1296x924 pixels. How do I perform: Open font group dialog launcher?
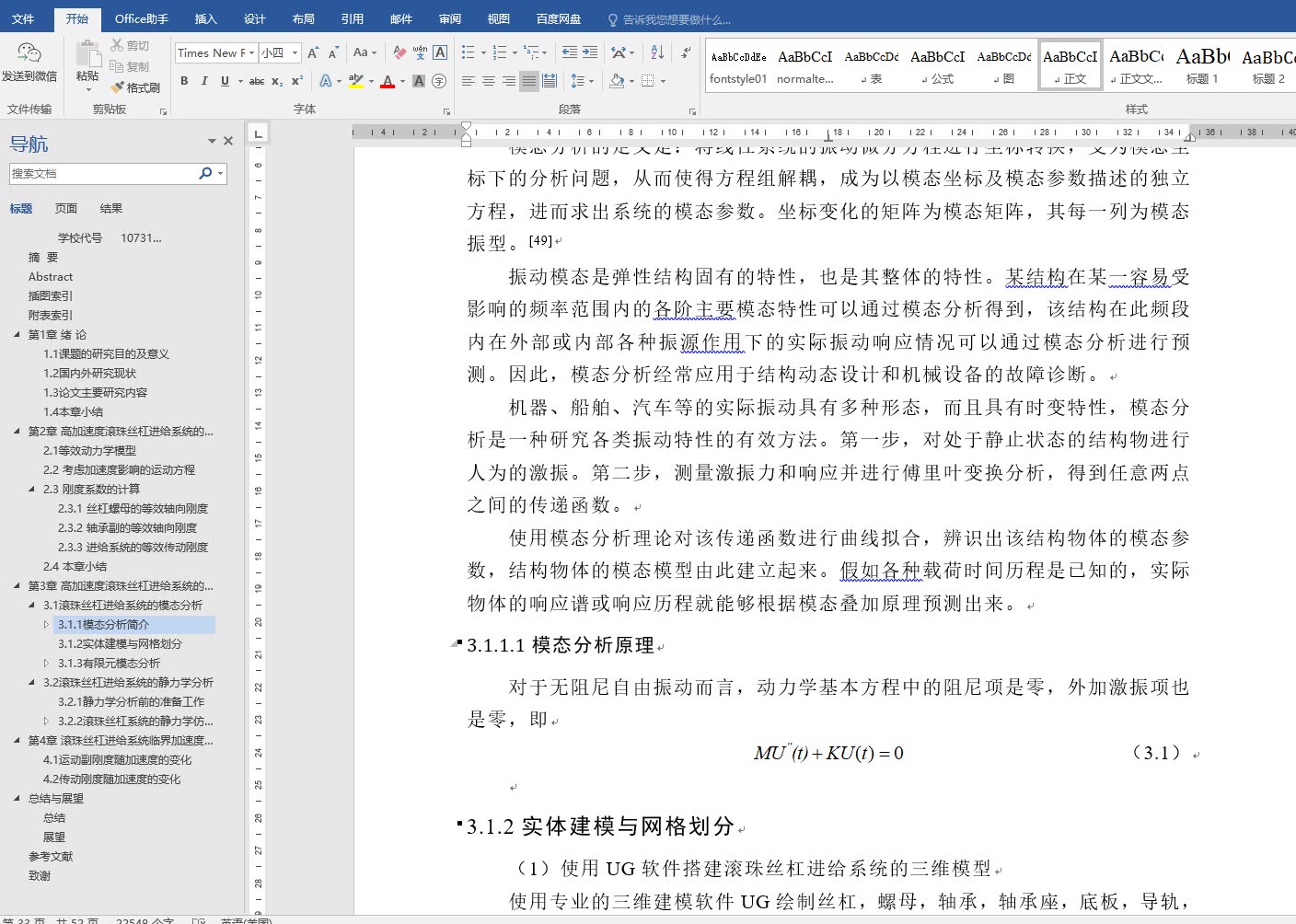click(x=446, y=110)
